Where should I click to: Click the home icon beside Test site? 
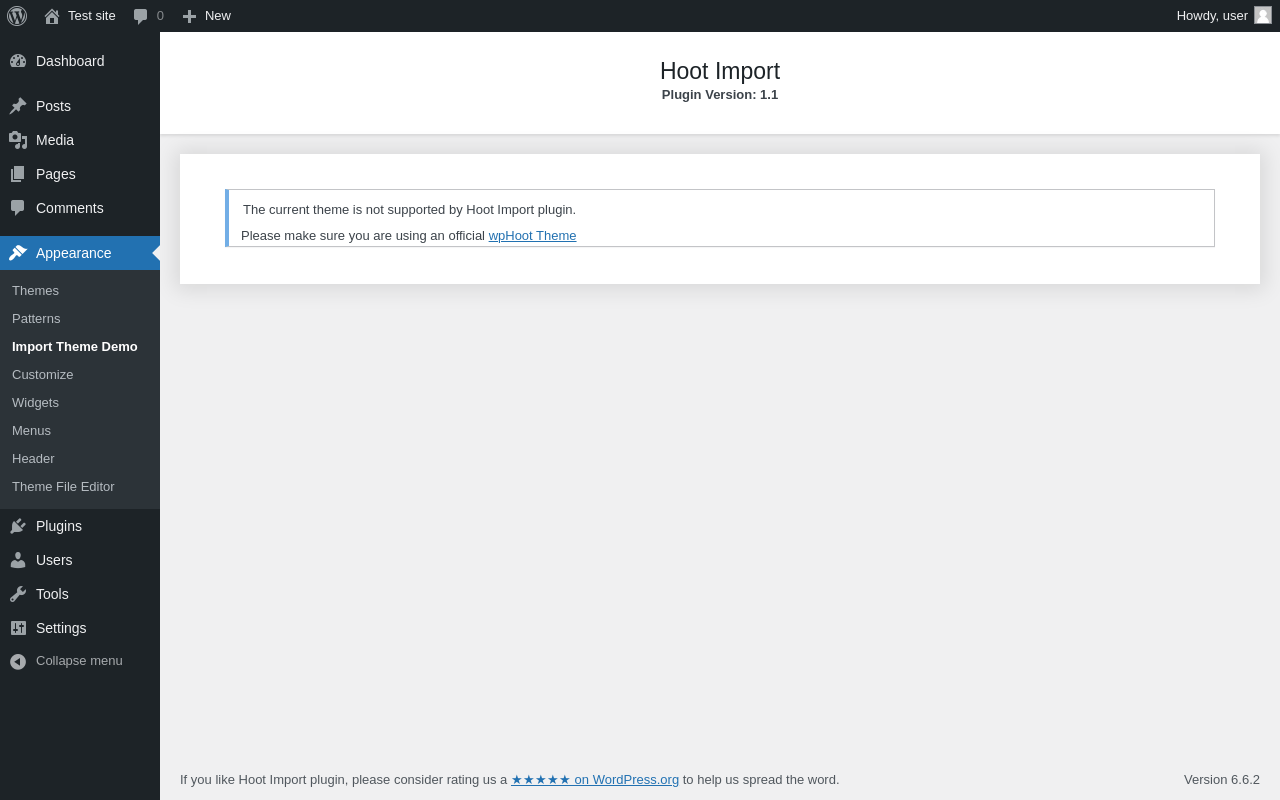point(52,16)
